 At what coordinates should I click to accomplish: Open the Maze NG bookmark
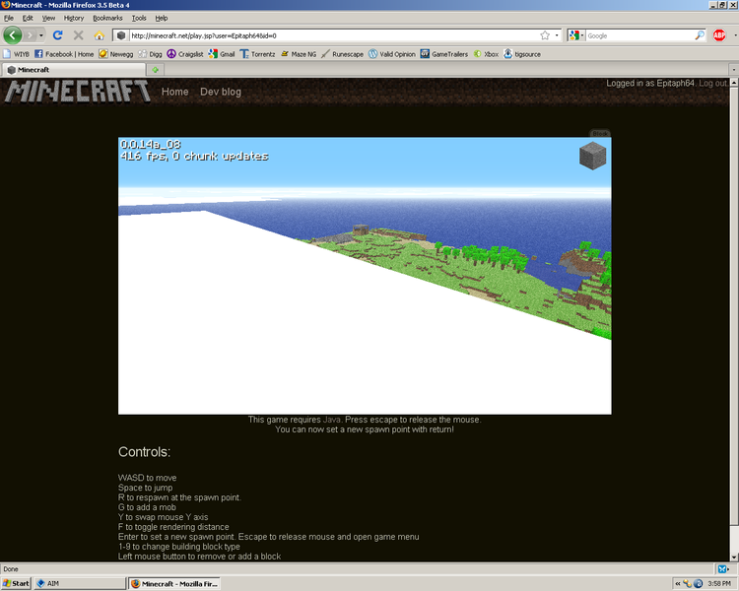point(298,54)
